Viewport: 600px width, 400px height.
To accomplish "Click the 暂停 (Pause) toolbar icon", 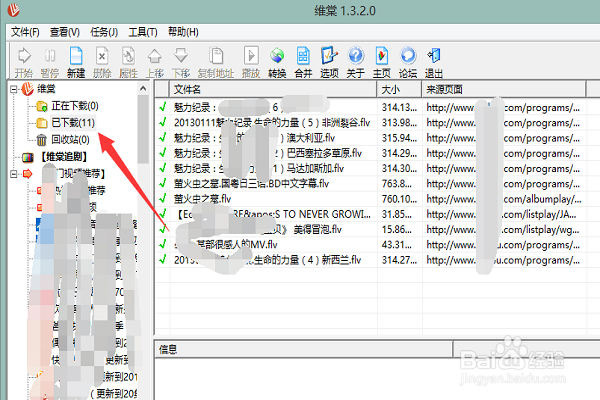I will click(x=50, y=62).
